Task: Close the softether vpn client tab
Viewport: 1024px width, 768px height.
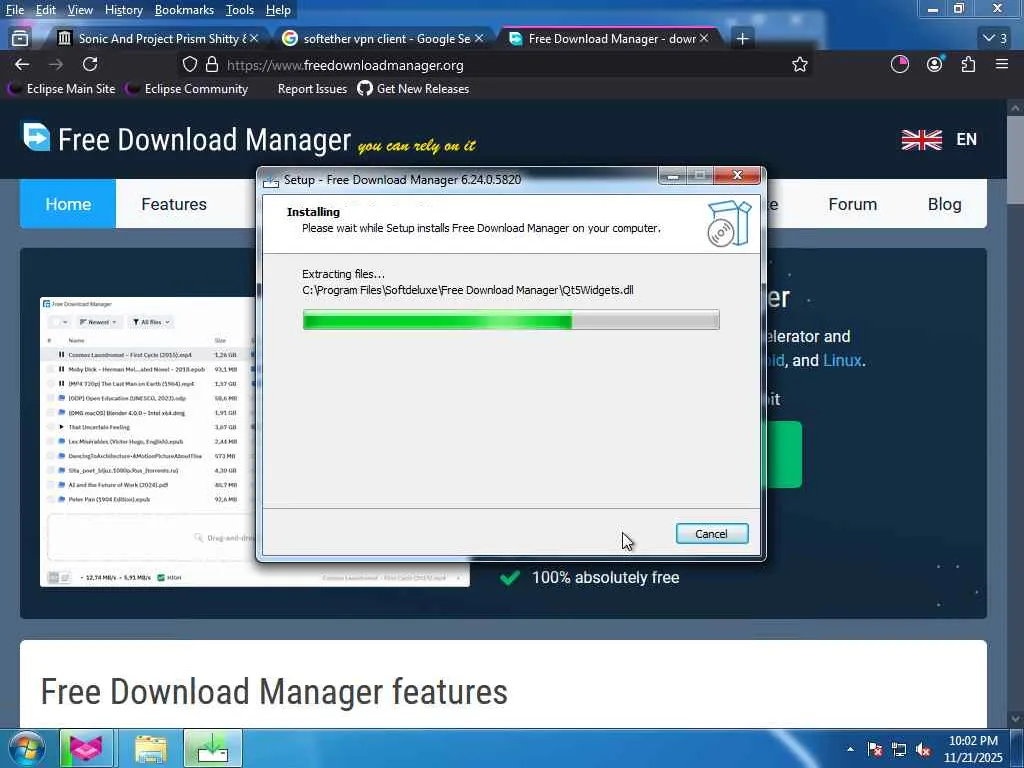Action: coord(479,39)
